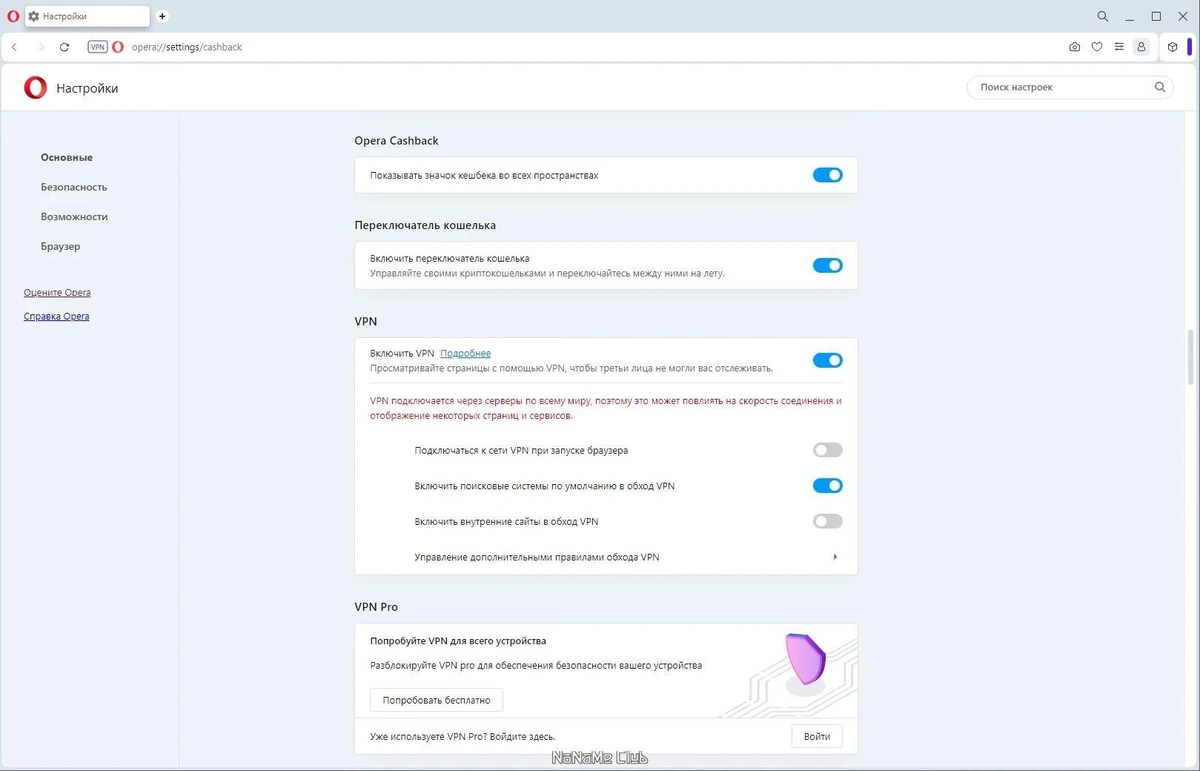This screenshot has height=771, width=1200.
Task: Toggle show cashback icon in all workspaces
Action: click(x=828, y=175)
